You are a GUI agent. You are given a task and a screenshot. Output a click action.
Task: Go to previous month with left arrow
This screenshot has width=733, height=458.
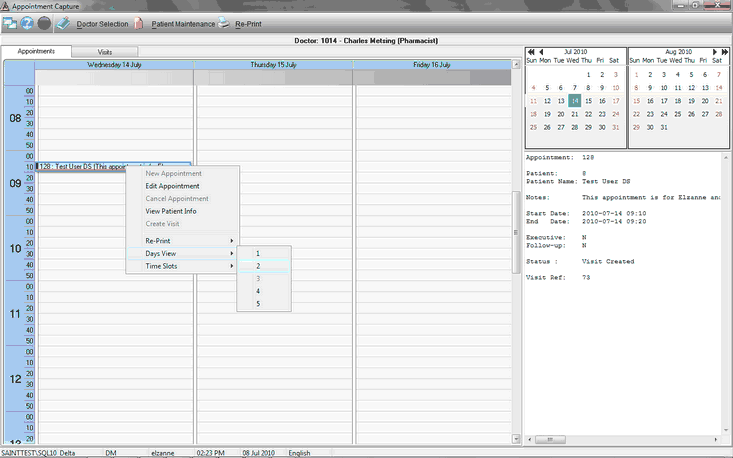click(x=541, y=52)
